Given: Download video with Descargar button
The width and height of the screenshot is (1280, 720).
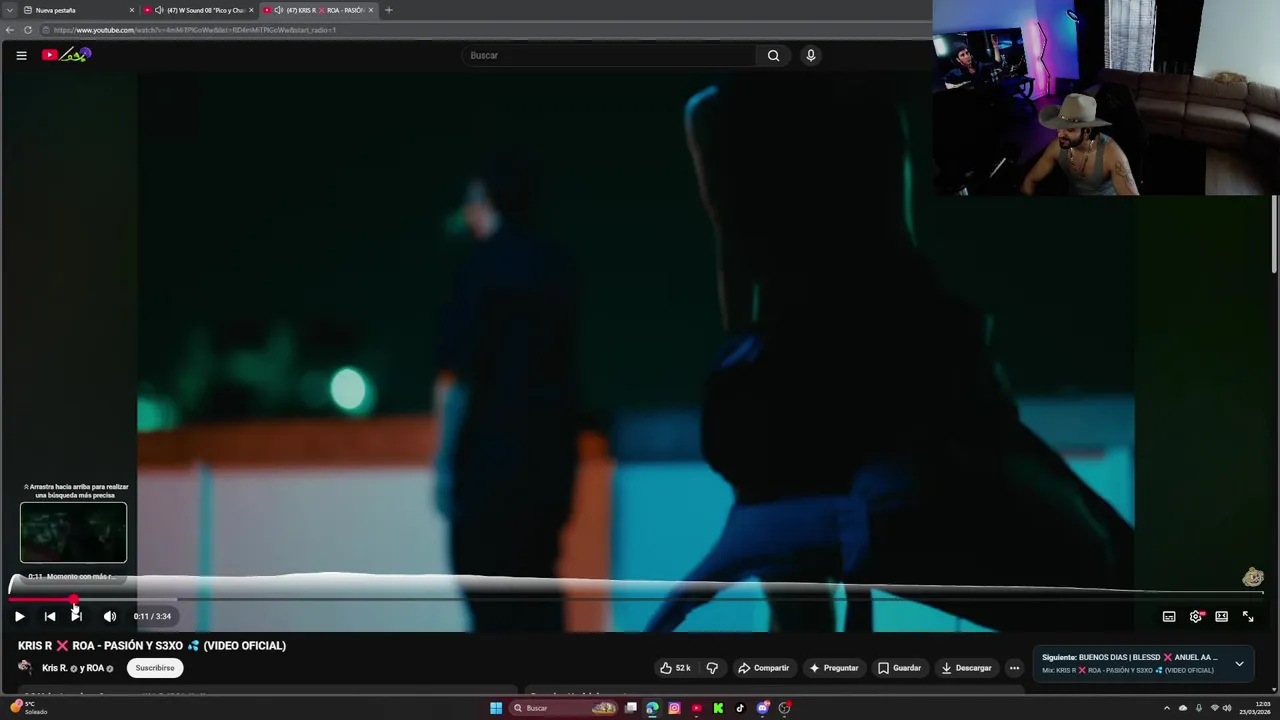Looking at the screenshot, I should pyautogui.click(x=966, y=668).
